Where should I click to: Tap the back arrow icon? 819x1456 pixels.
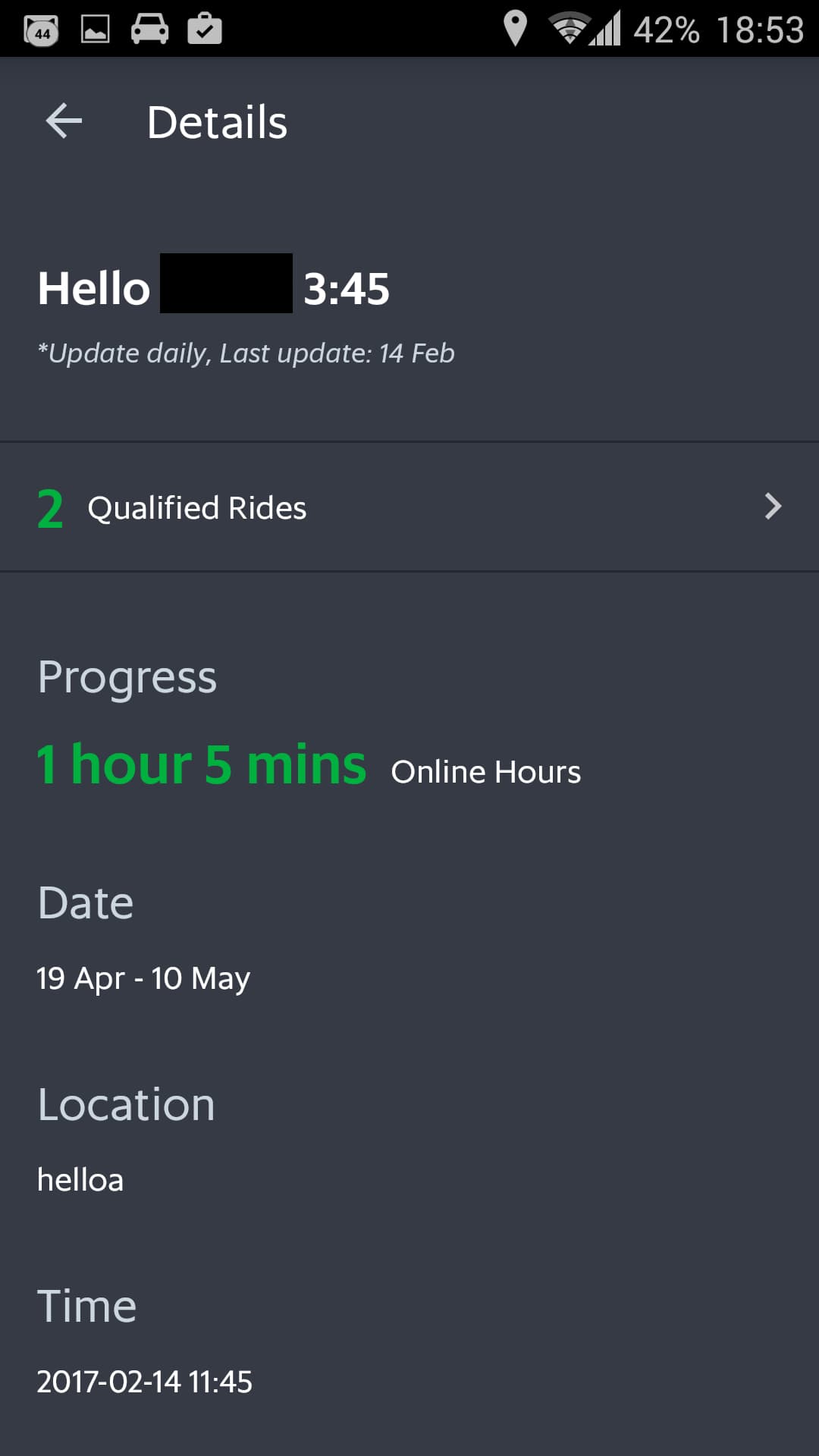click(64, 121)
